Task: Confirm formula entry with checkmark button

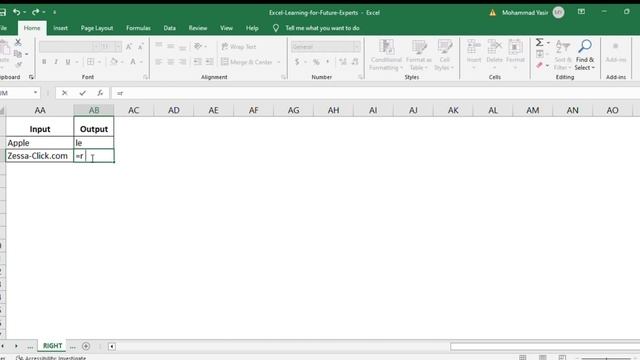Action: coord(83,93)
